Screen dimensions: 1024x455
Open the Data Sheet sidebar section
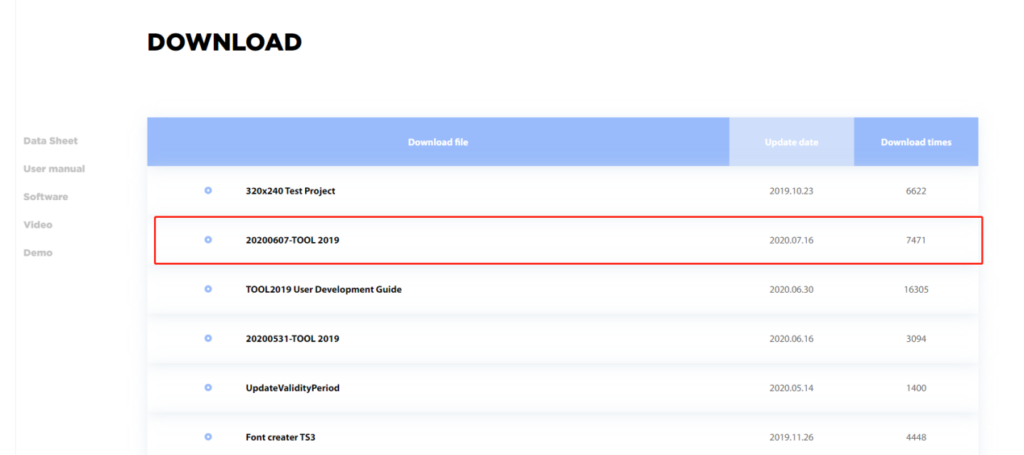[x=50, y=141]
